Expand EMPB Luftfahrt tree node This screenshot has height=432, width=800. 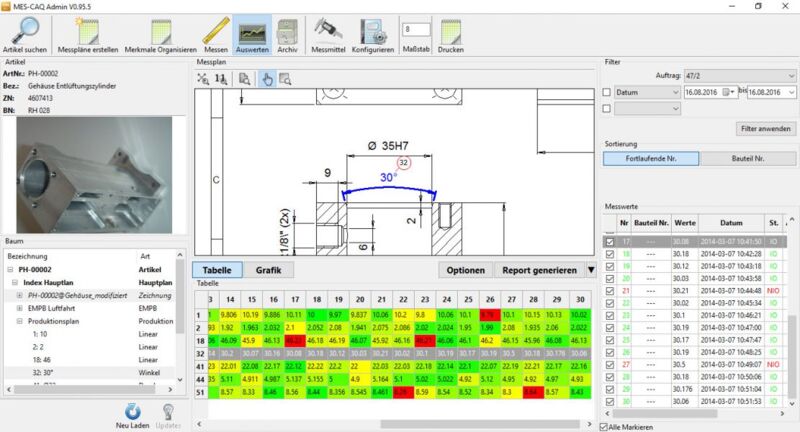coord(19,309)
